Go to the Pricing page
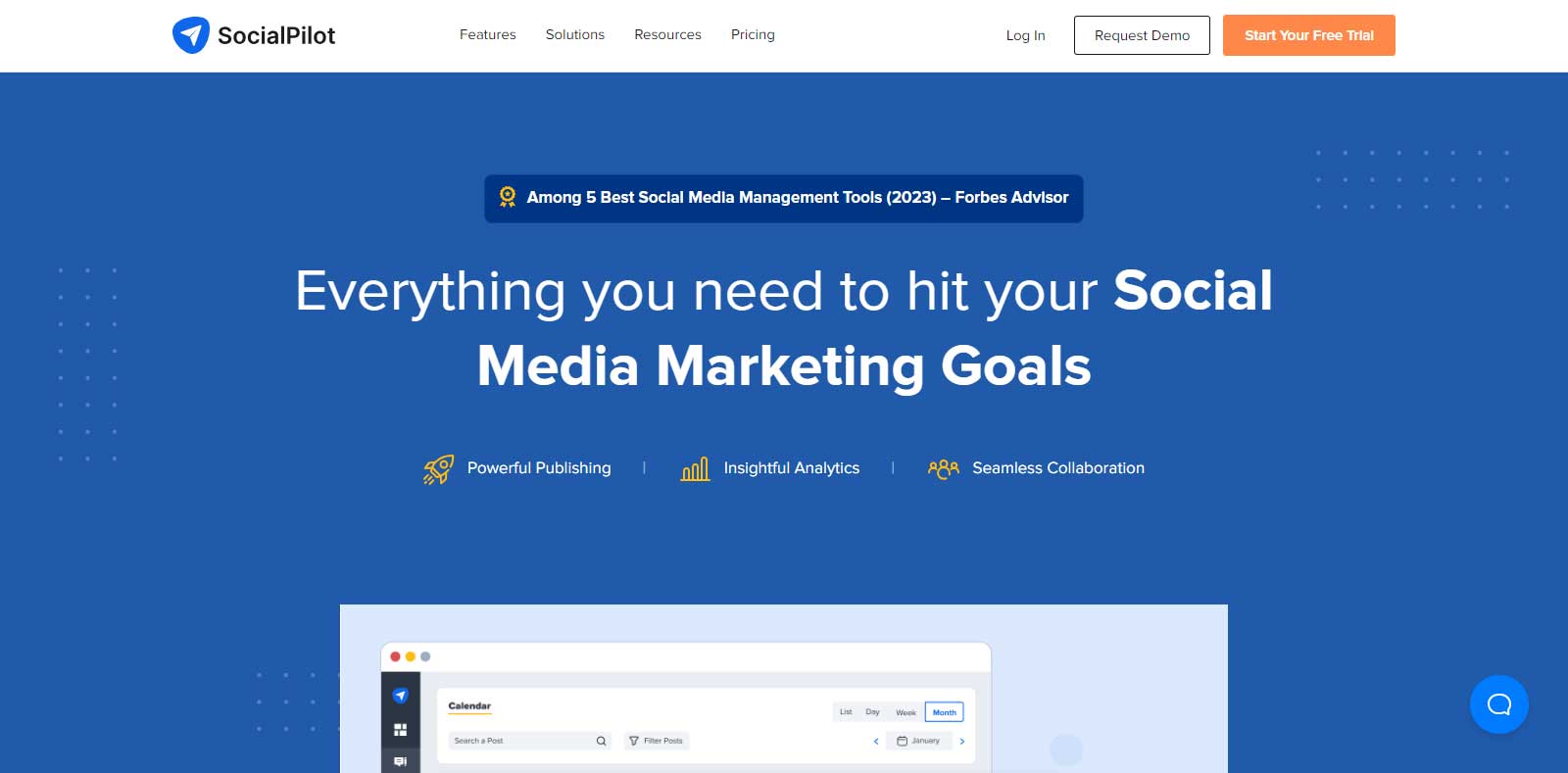Screen dimensions: 1568x773 point(753,34)
